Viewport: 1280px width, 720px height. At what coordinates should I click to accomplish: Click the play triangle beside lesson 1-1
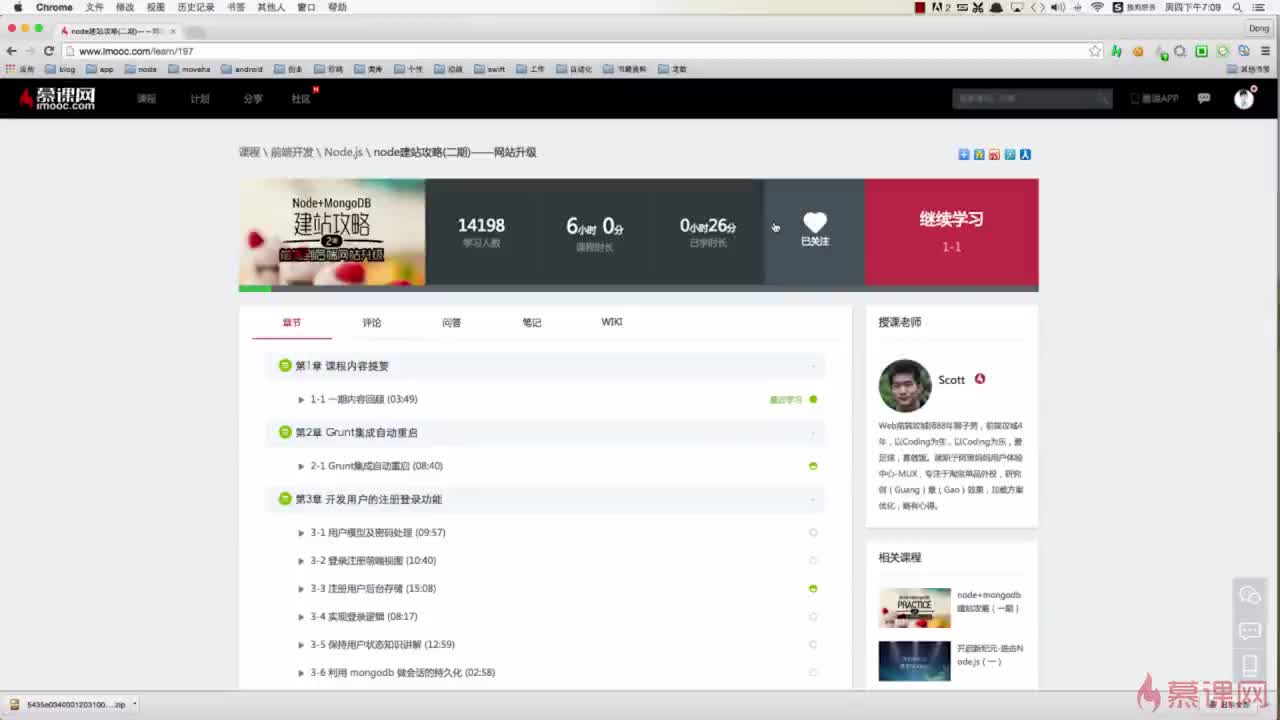point(301,400)
